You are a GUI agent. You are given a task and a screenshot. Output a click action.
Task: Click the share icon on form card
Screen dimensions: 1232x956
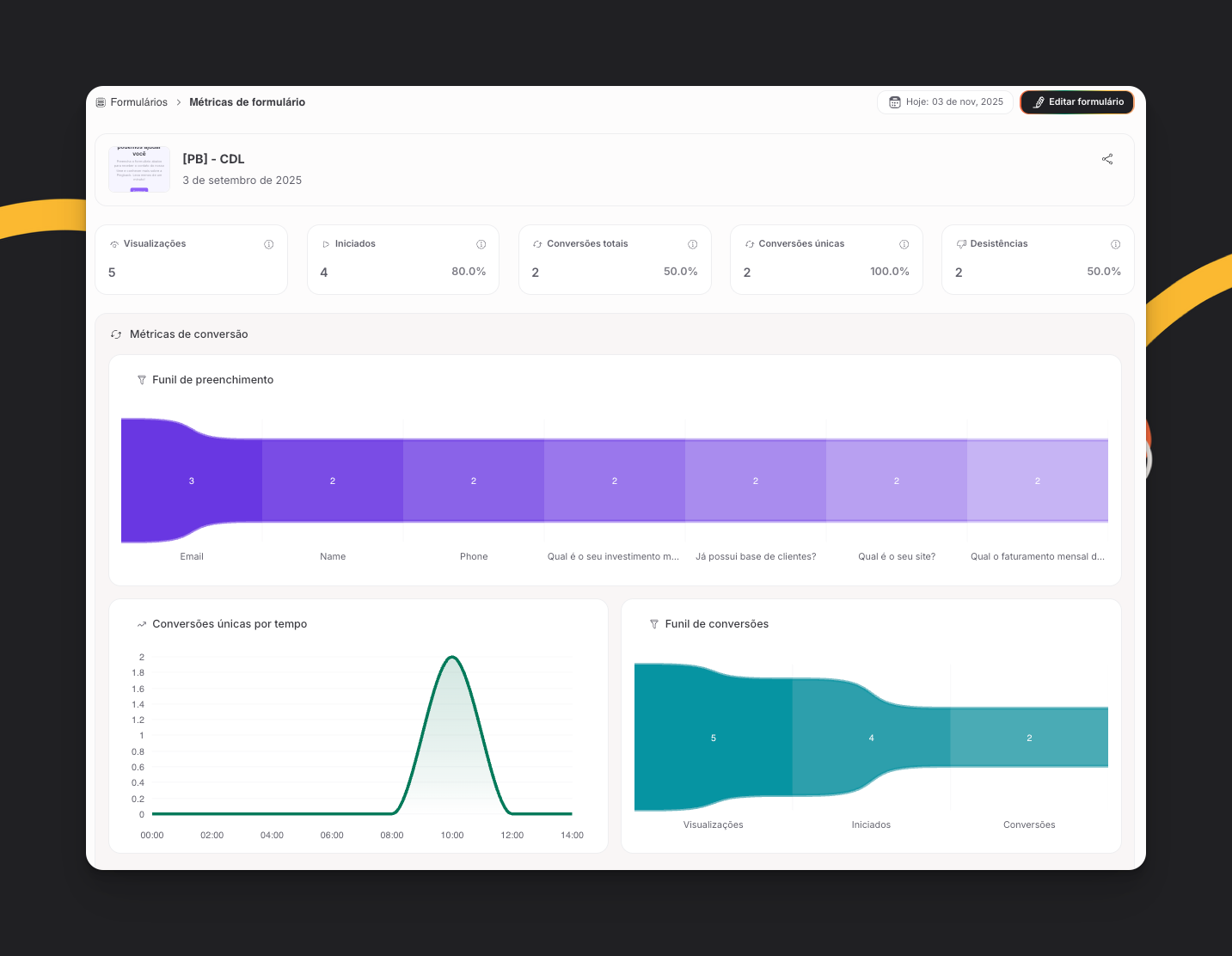(x=1107, y=159)
